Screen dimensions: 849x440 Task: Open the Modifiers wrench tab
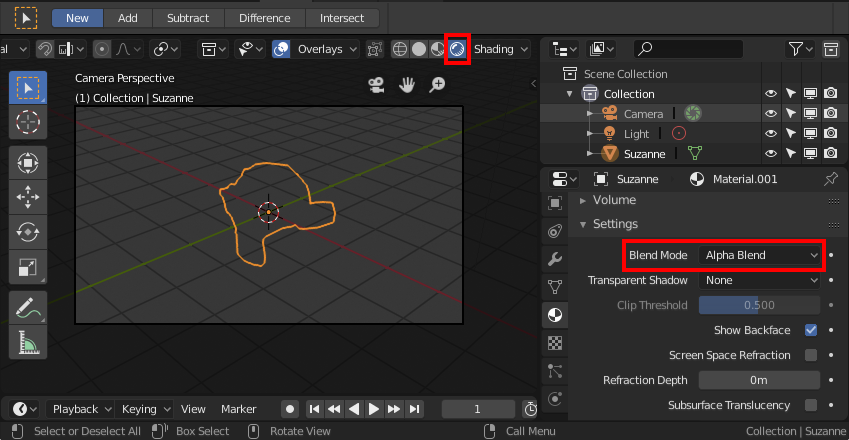pos(555,259)
